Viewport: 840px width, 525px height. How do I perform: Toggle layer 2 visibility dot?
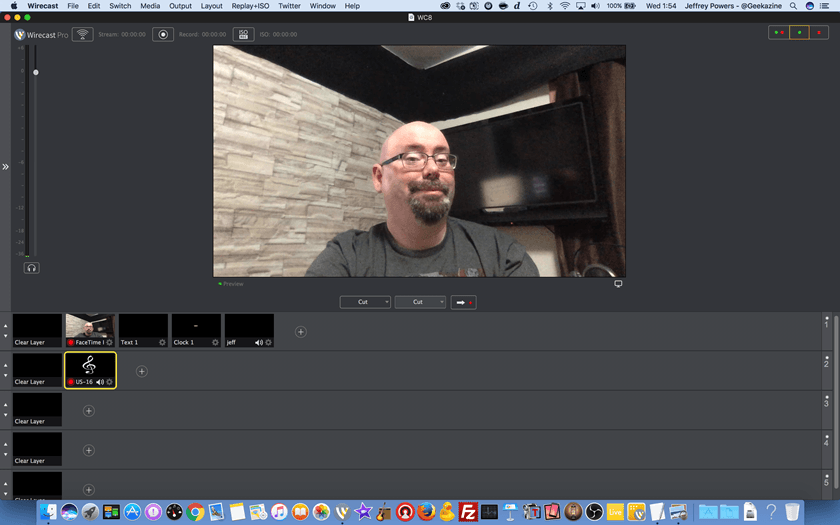827,357
